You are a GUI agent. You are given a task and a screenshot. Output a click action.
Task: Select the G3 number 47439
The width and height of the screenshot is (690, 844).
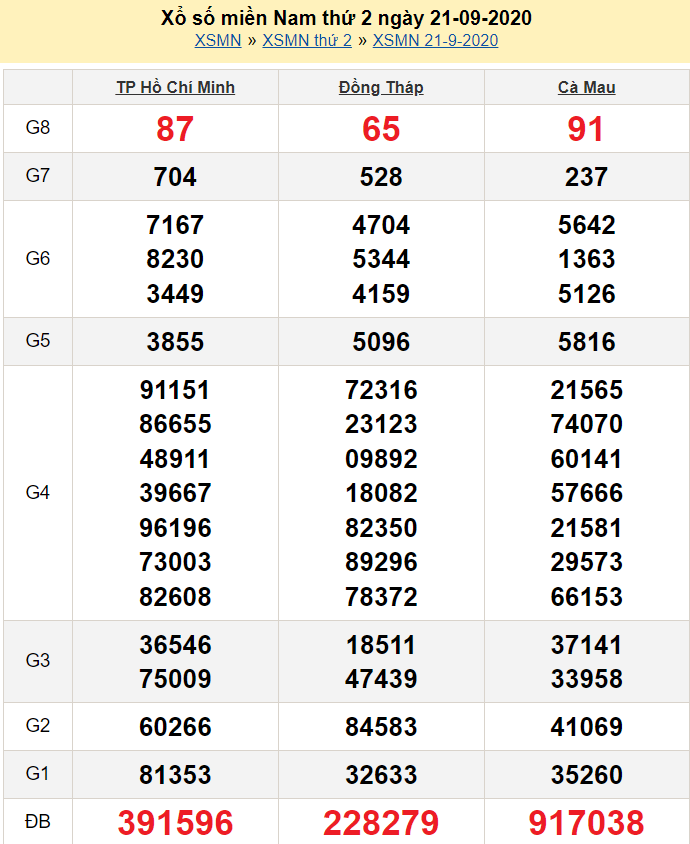pyautogui.click(x=381, y=679)
